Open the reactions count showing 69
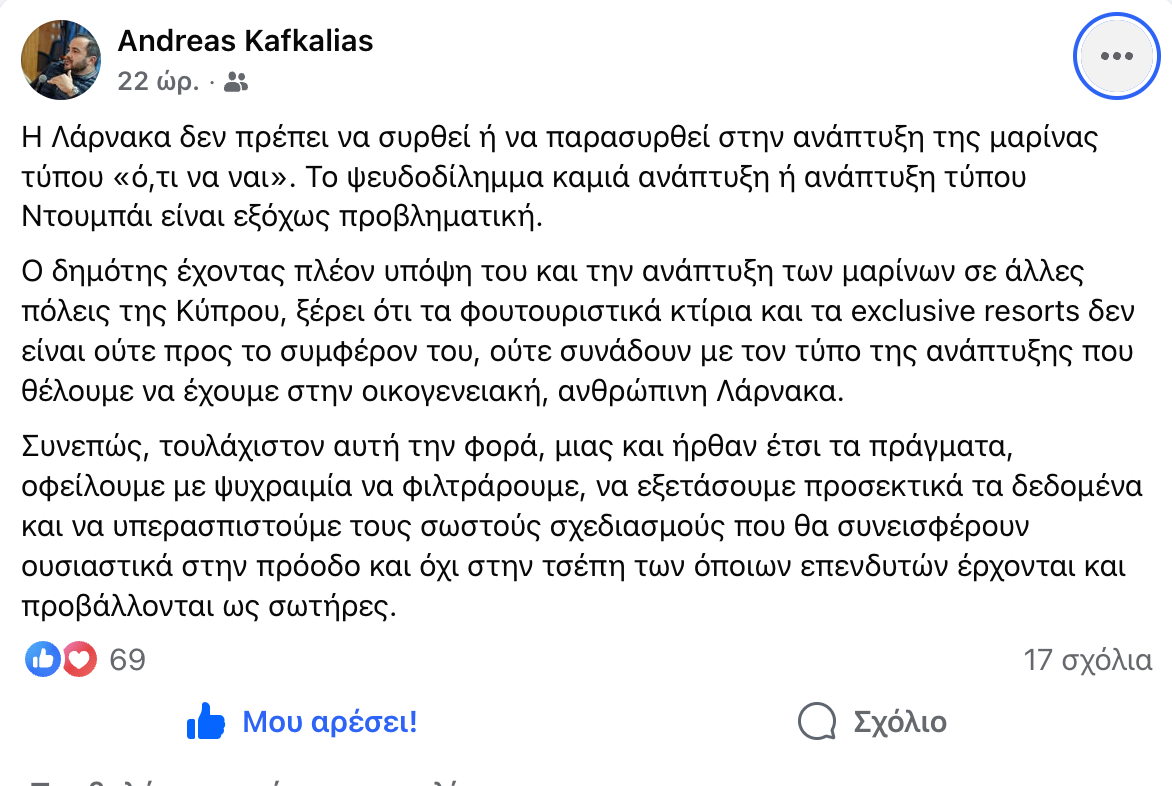 click(x=127, y=660)
